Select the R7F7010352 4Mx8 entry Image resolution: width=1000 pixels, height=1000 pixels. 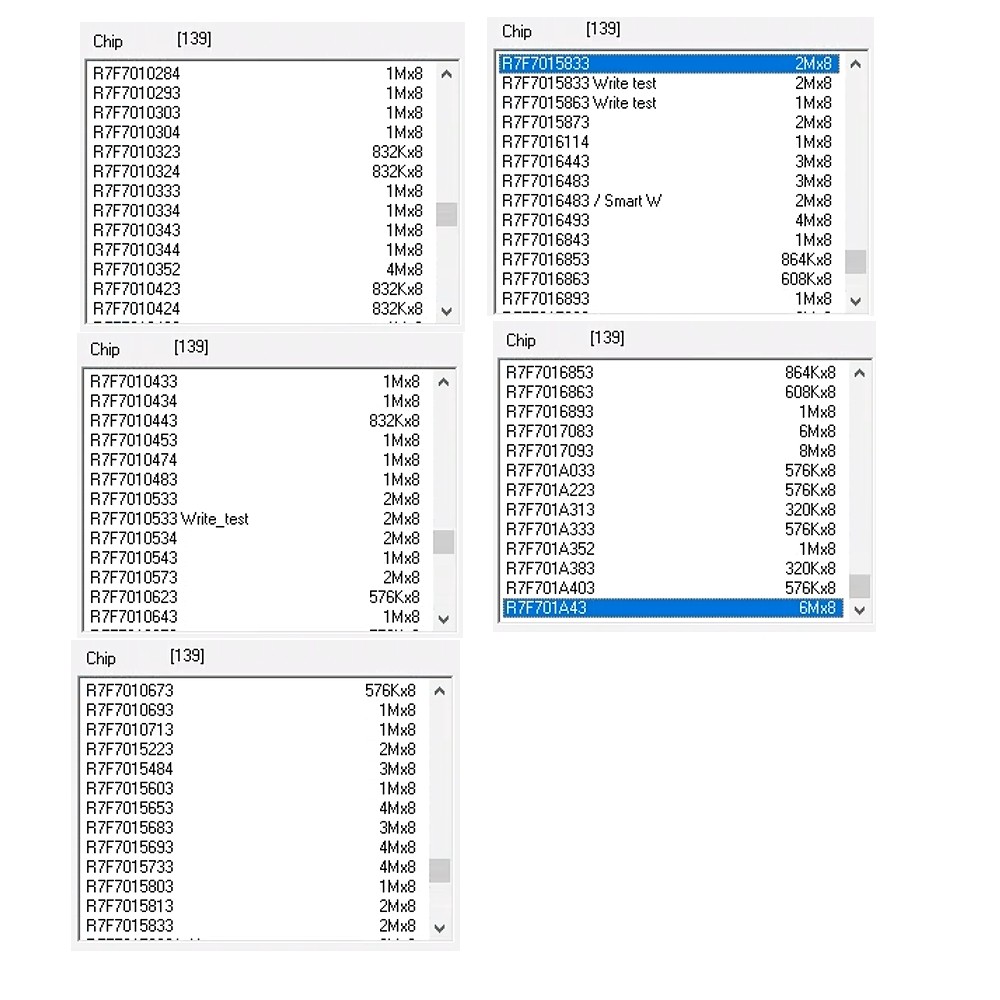(x=137, y=269)
